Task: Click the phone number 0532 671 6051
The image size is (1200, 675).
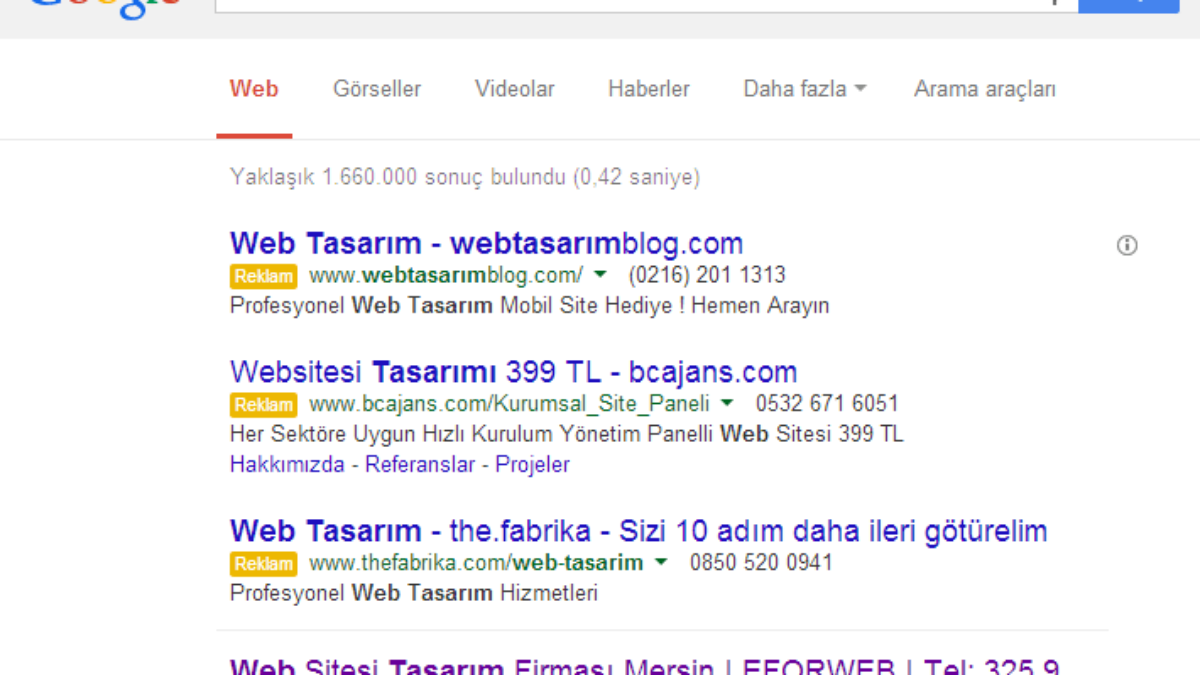Action: (x=827, y=404)
